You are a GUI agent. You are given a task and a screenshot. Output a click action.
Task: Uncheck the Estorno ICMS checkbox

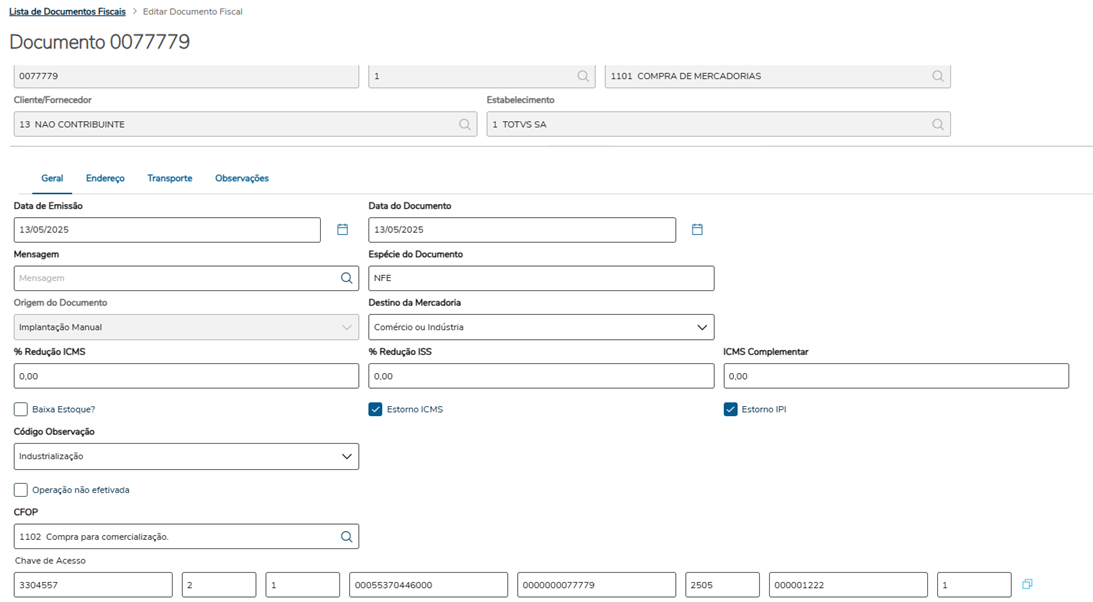[376, 409]
